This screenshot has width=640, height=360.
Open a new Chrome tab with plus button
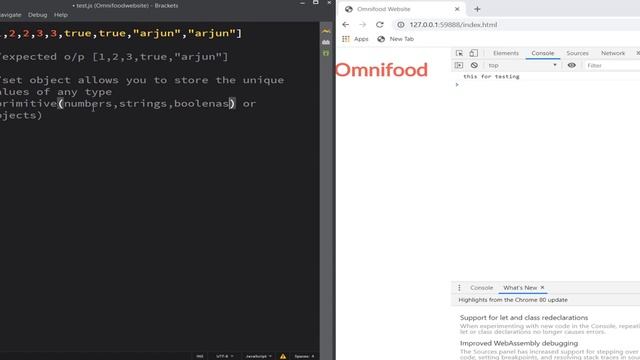(477, 9)
